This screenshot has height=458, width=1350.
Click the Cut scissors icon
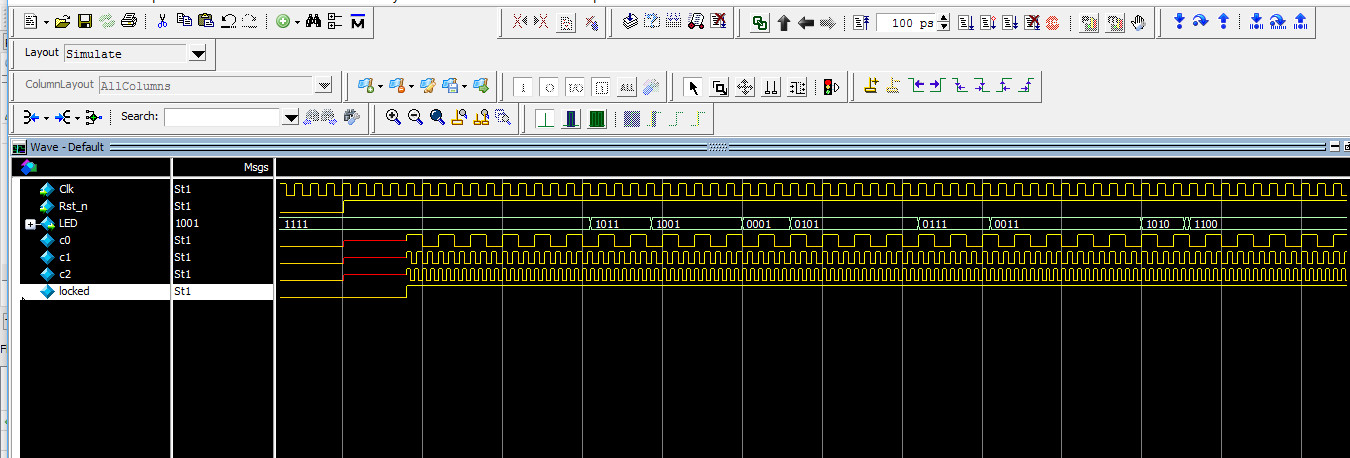[162, 21]
